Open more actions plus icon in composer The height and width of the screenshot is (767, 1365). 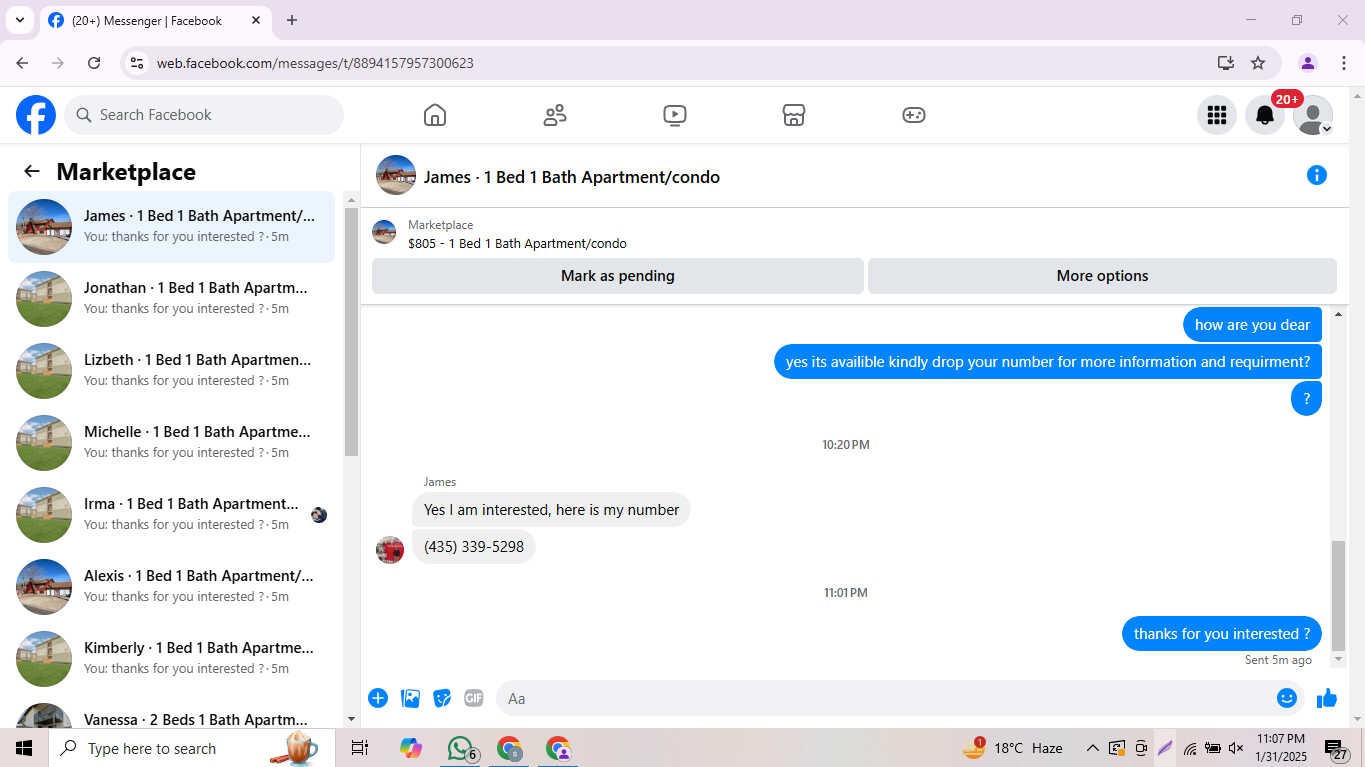(378, 698)
